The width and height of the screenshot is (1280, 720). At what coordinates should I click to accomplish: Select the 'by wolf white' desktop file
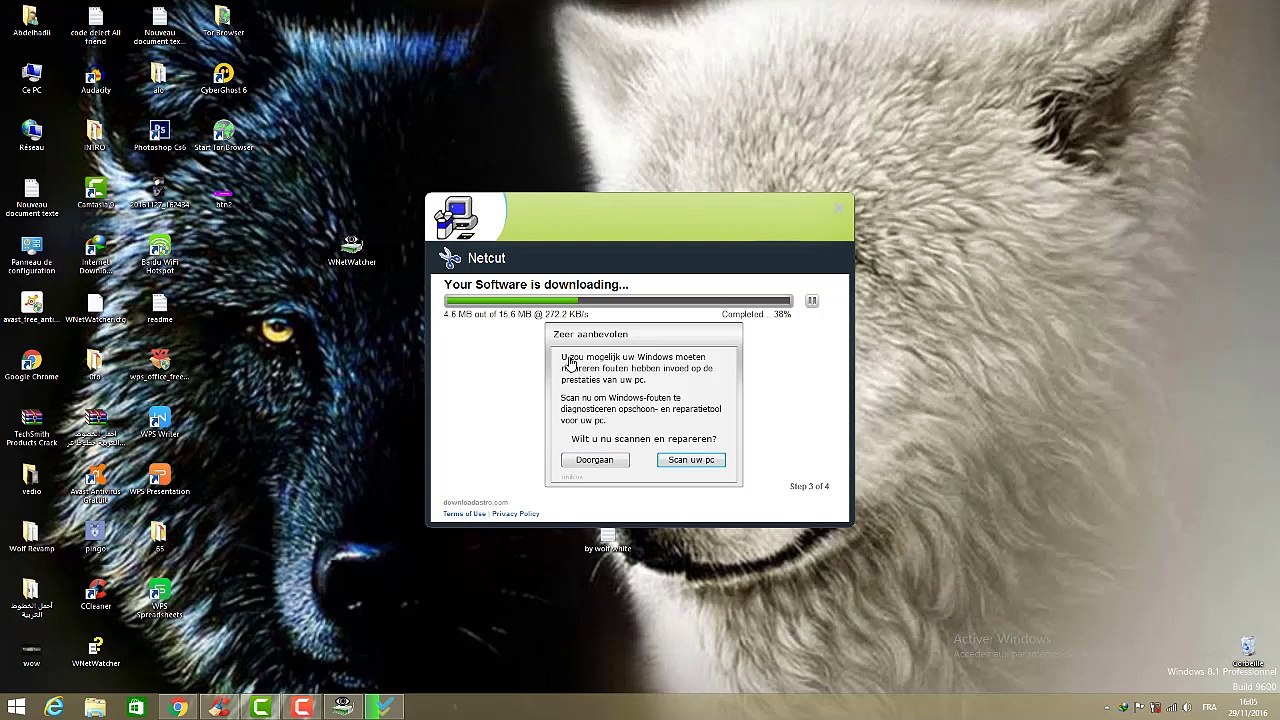[607, 540]
